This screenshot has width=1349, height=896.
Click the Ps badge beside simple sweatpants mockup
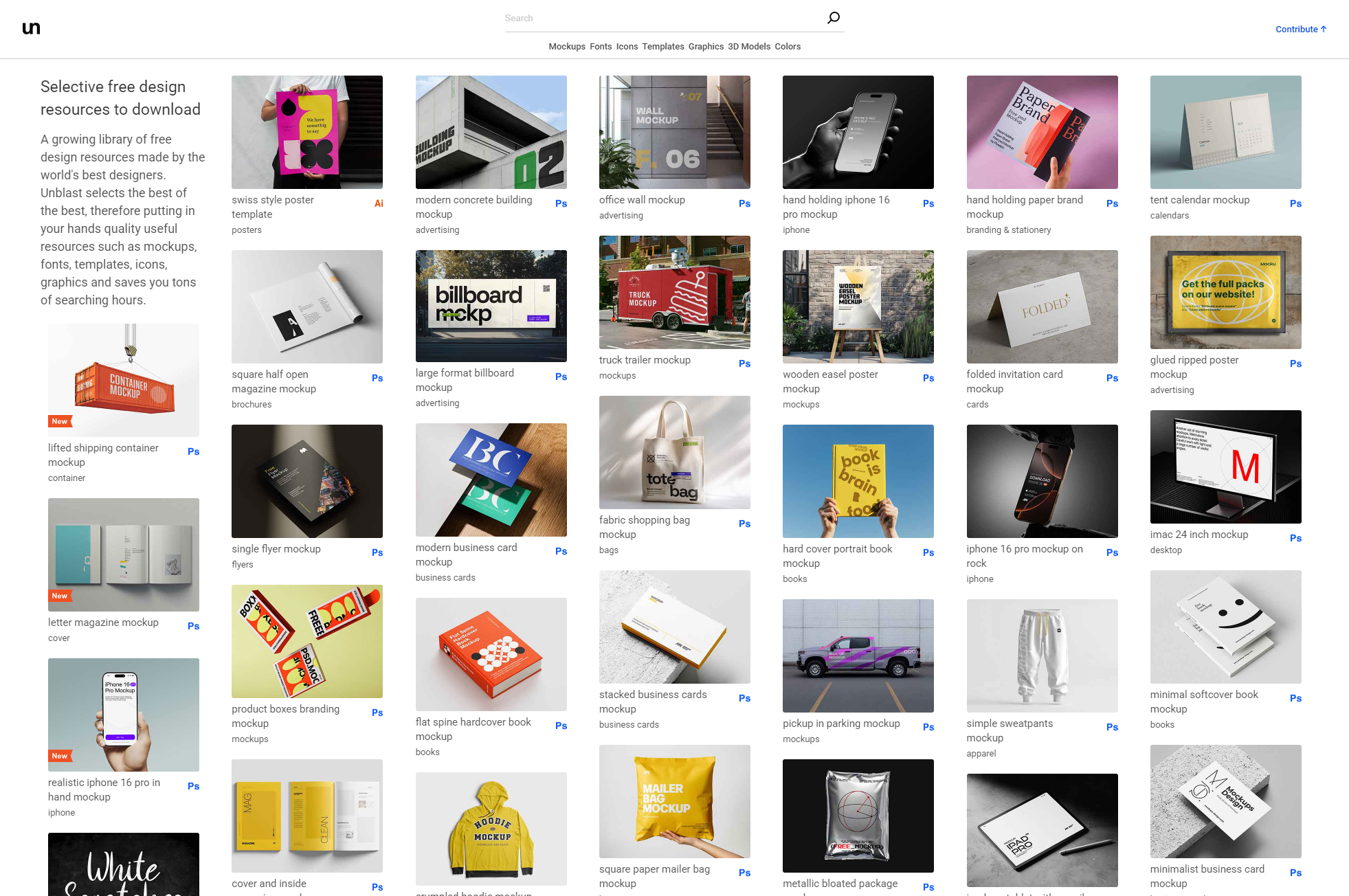(1112, 727)
